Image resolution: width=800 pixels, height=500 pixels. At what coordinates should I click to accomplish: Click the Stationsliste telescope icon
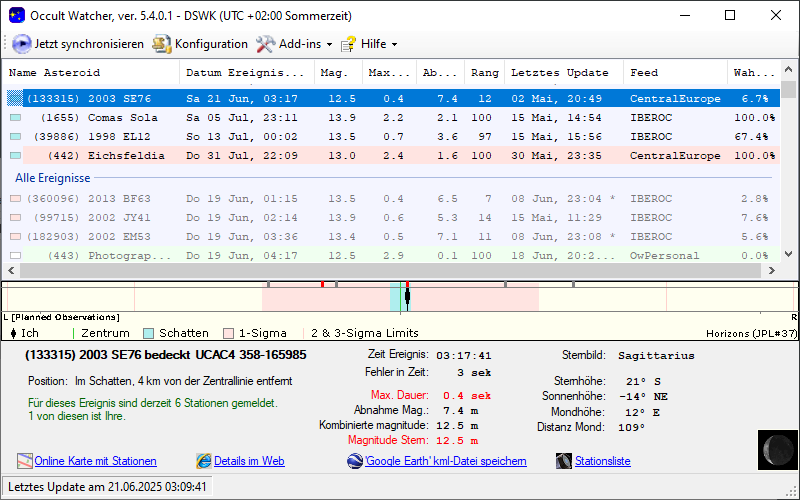click(x=565, y=461)
